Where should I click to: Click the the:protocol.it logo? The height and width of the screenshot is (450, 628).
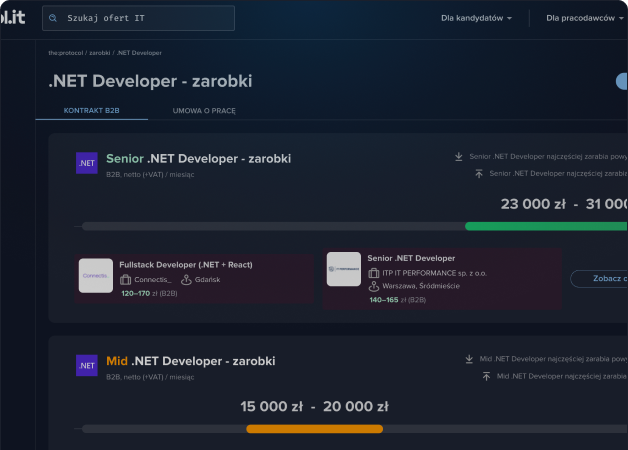click(13, 17)
